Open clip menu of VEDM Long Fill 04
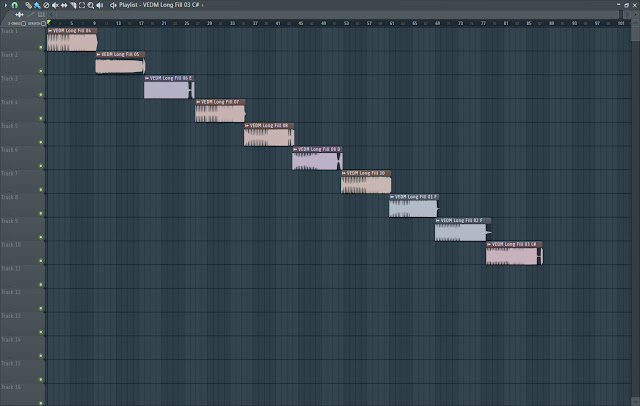This screenshot has width=640, height=406. pos(50,31)
